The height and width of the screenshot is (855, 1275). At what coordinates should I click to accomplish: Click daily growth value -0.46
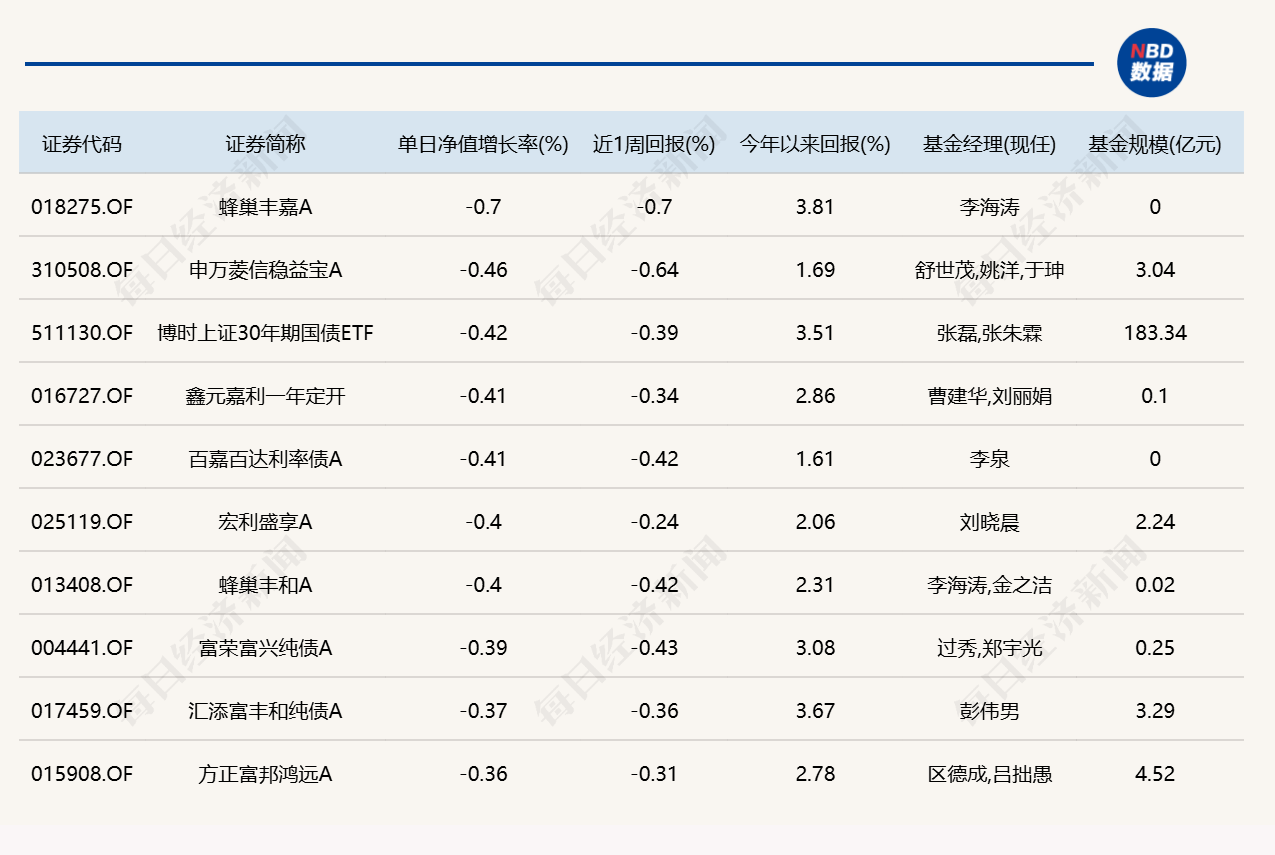483,271
